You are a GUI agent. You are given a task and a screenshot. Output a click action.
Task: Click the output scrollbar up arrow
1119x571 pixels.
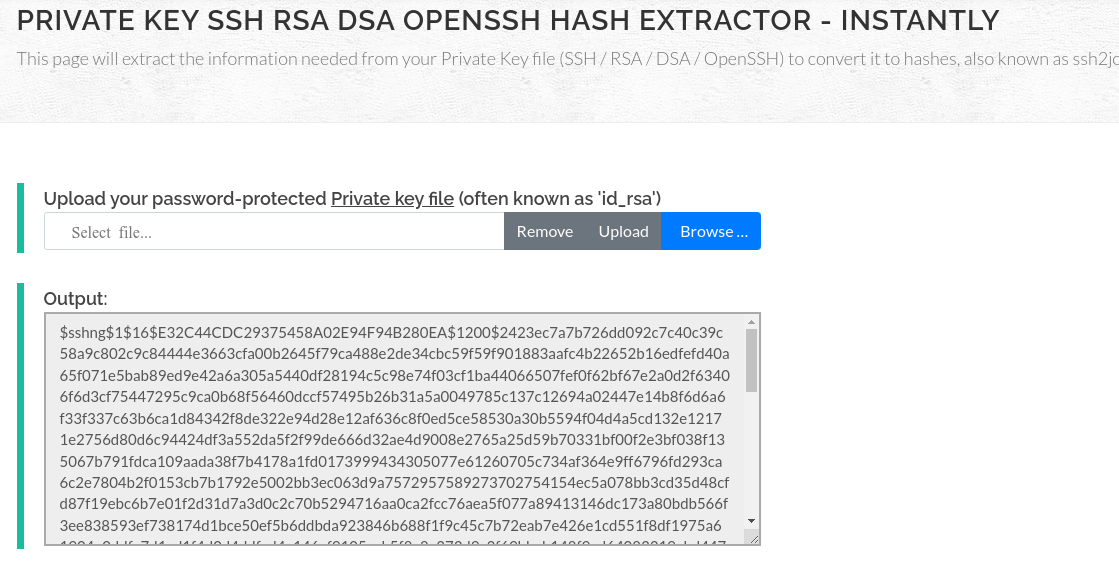(x=751, y=323)
